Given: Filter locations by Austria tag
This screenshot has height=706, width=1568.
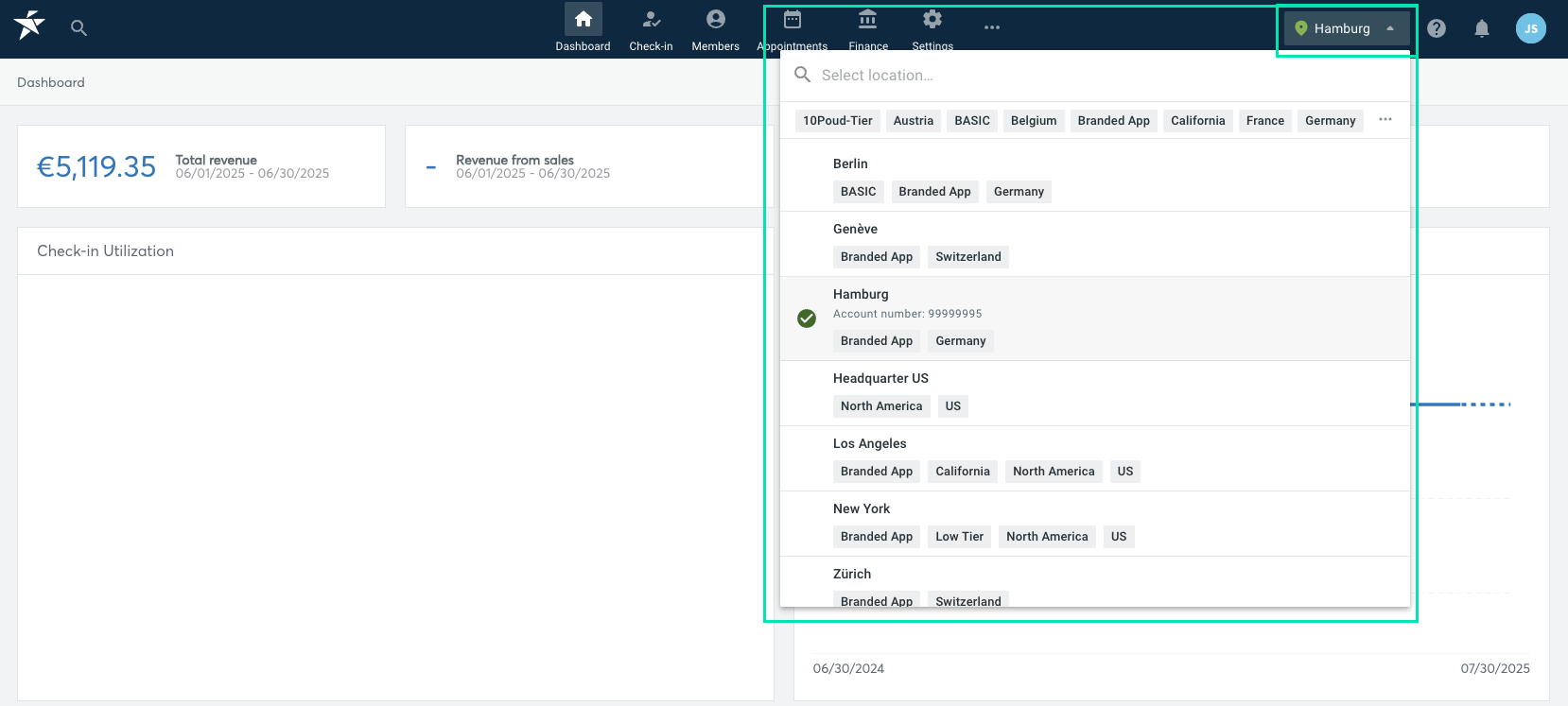Looking at the screenshot, I should coord(914,121).
